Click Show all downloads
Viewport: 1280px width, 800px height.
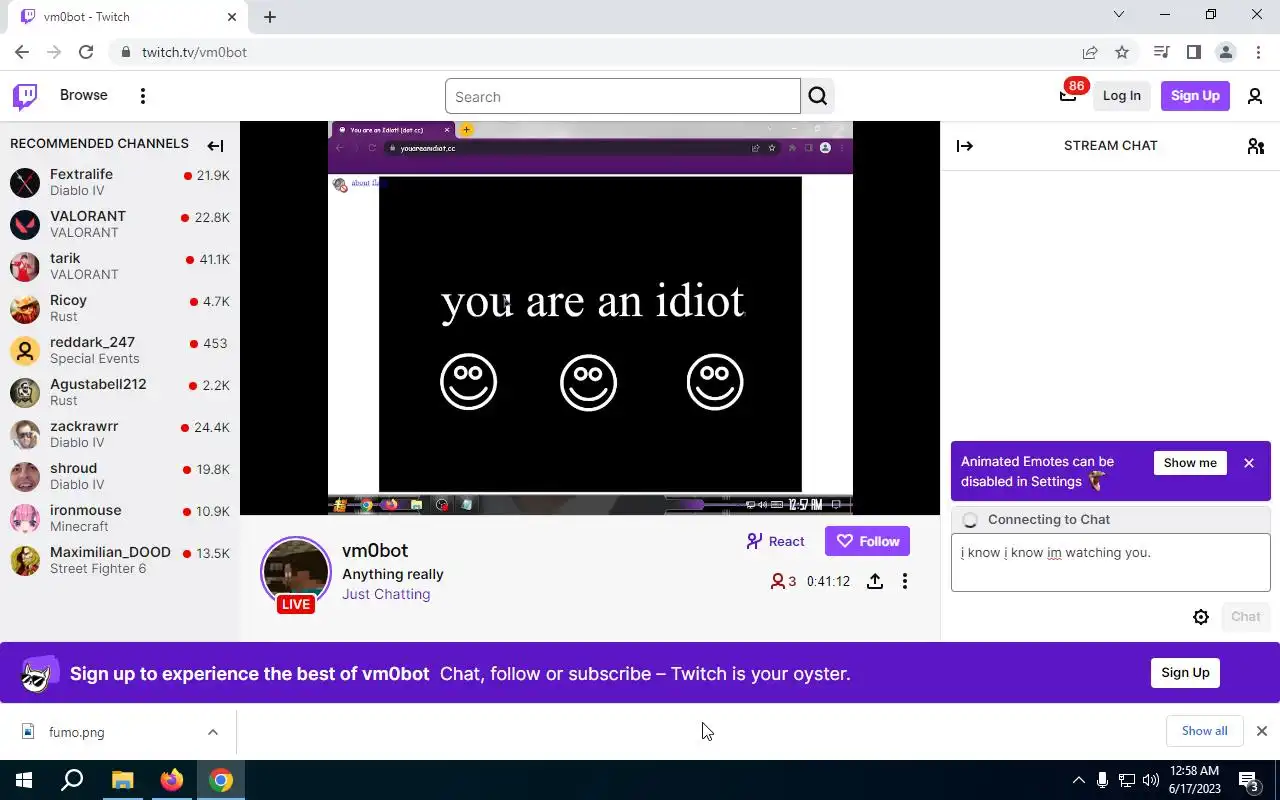(x=1204, y=731)
